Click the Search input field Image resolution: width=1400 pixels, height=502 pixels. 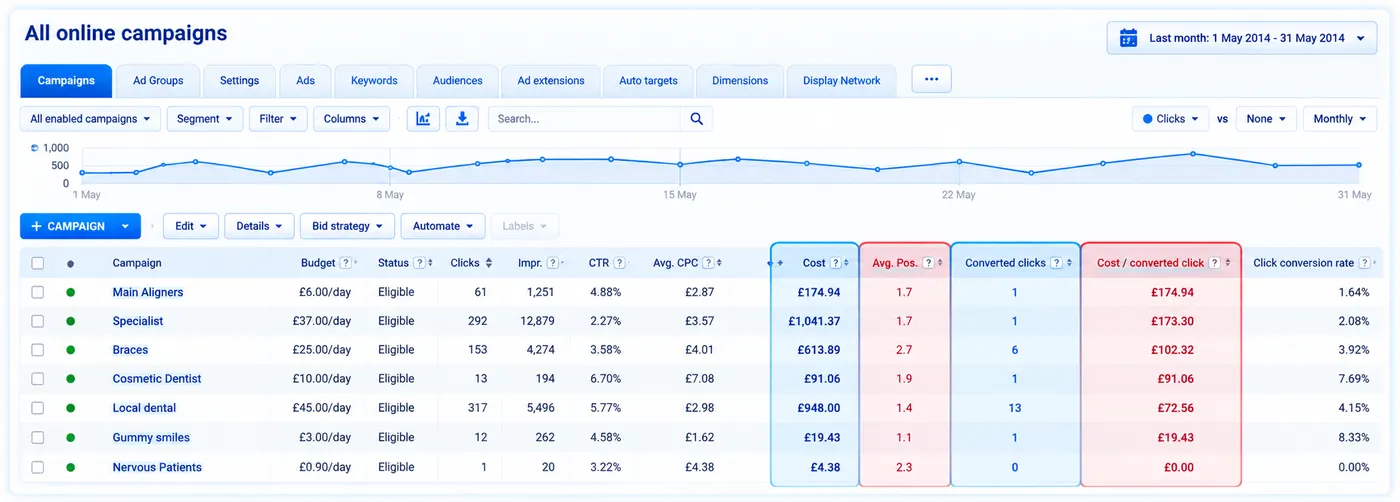point(585,119)
